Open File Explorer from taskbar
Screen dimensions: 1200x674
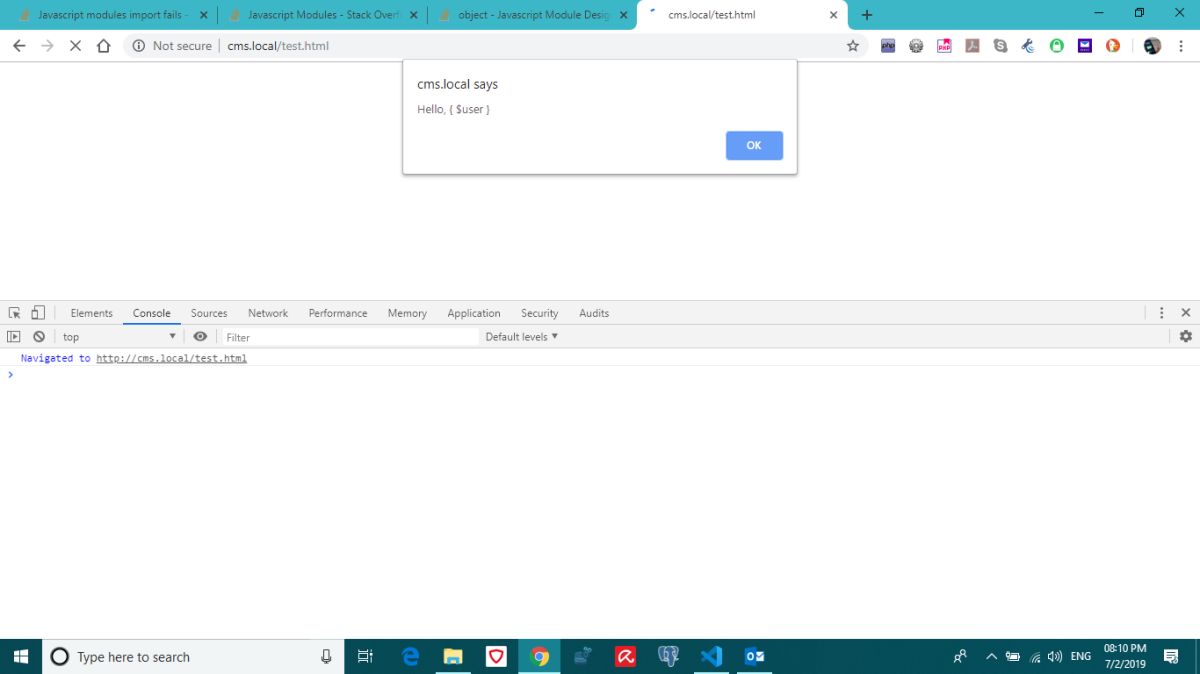point(453,656)
